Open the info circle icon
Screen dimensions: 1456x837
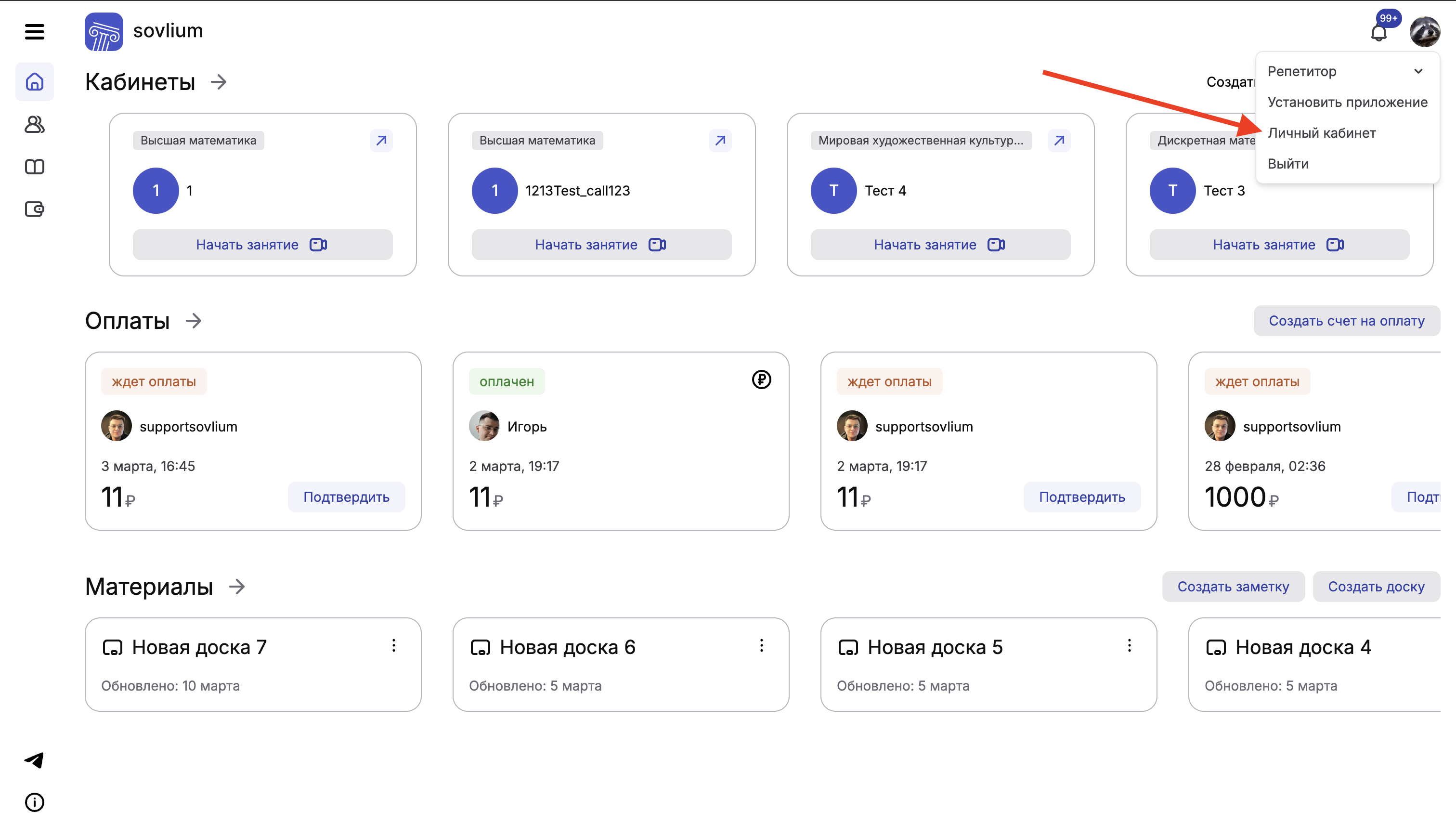pyautogui.click(x=35, y=802)
